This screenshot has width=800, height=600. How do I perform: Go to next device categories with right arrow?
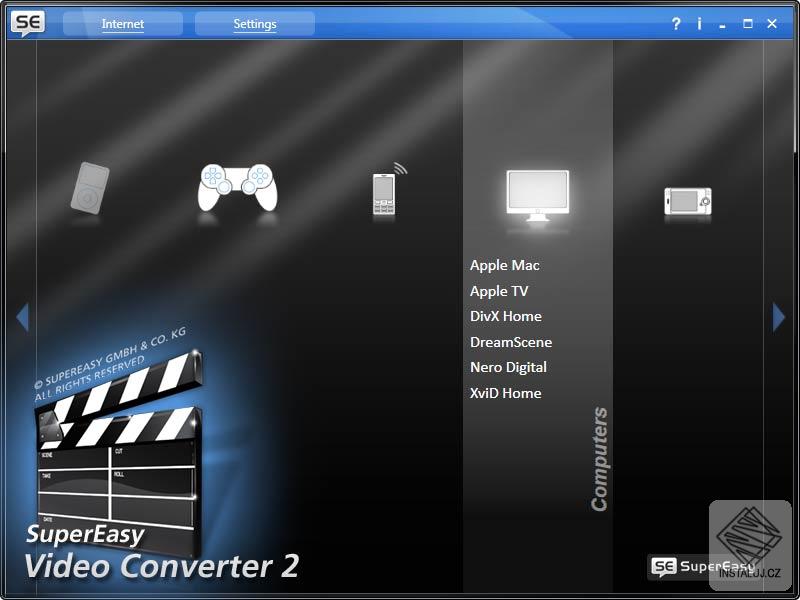[779, 317]
